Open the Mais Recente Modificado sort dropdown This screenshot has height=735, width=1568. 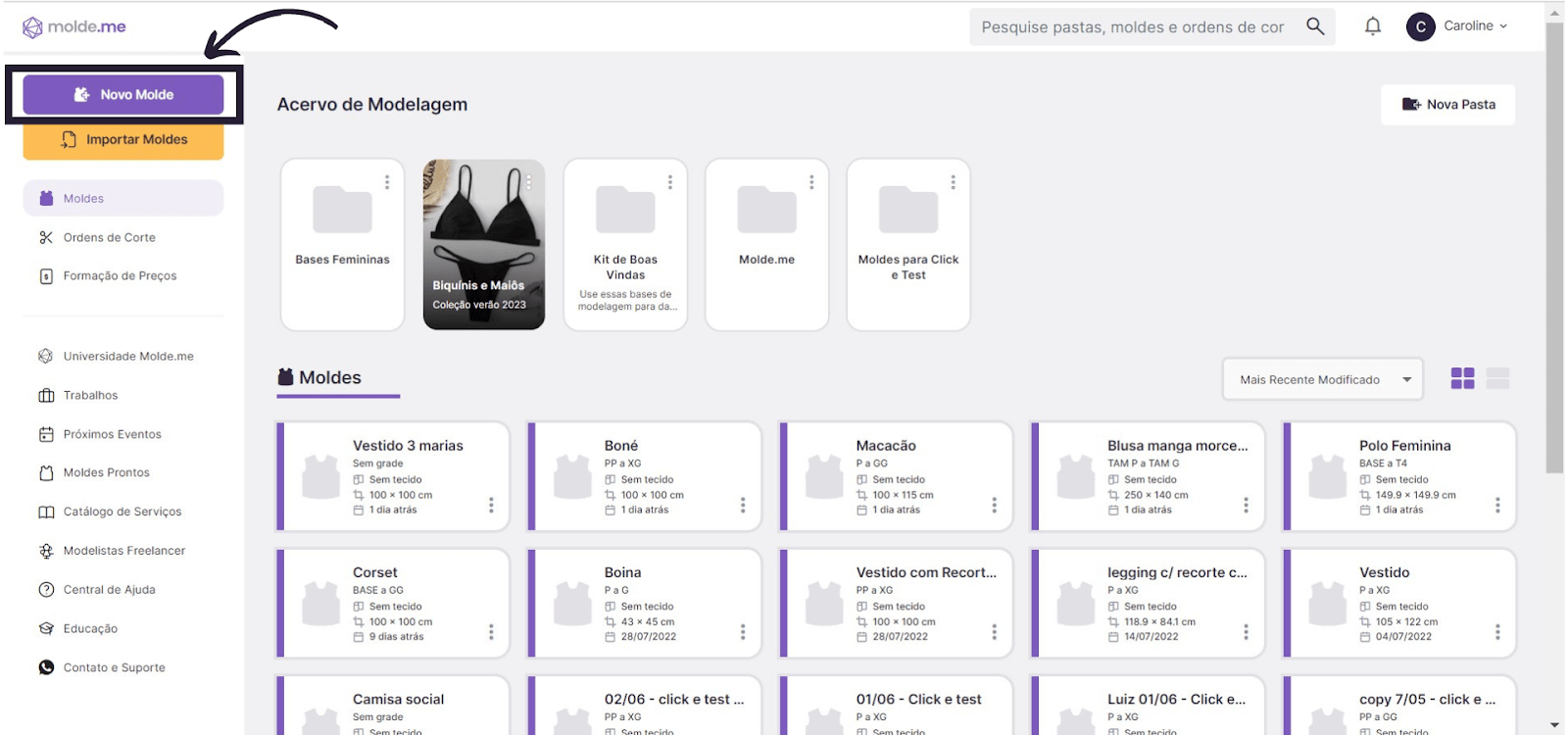tap(1323, 379)
